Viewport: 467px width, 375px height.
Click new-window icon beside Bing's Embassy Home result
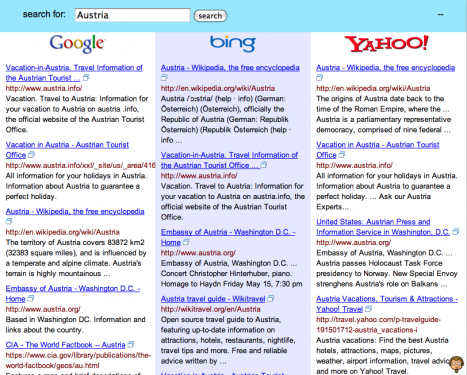(x=186, y=242)
